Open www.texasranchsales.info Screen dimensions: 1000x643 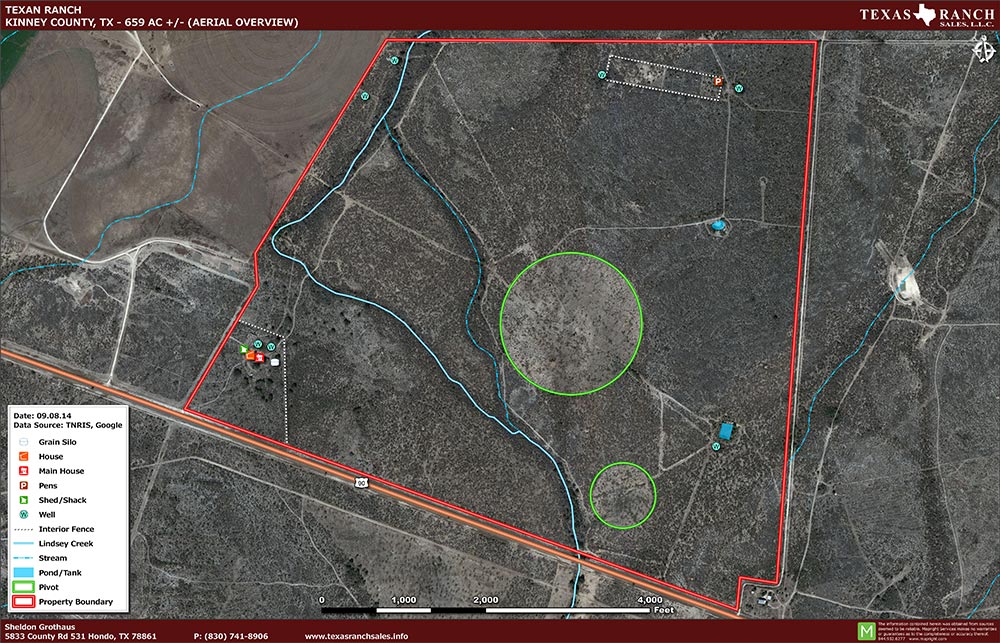click(x=356, y=634)
